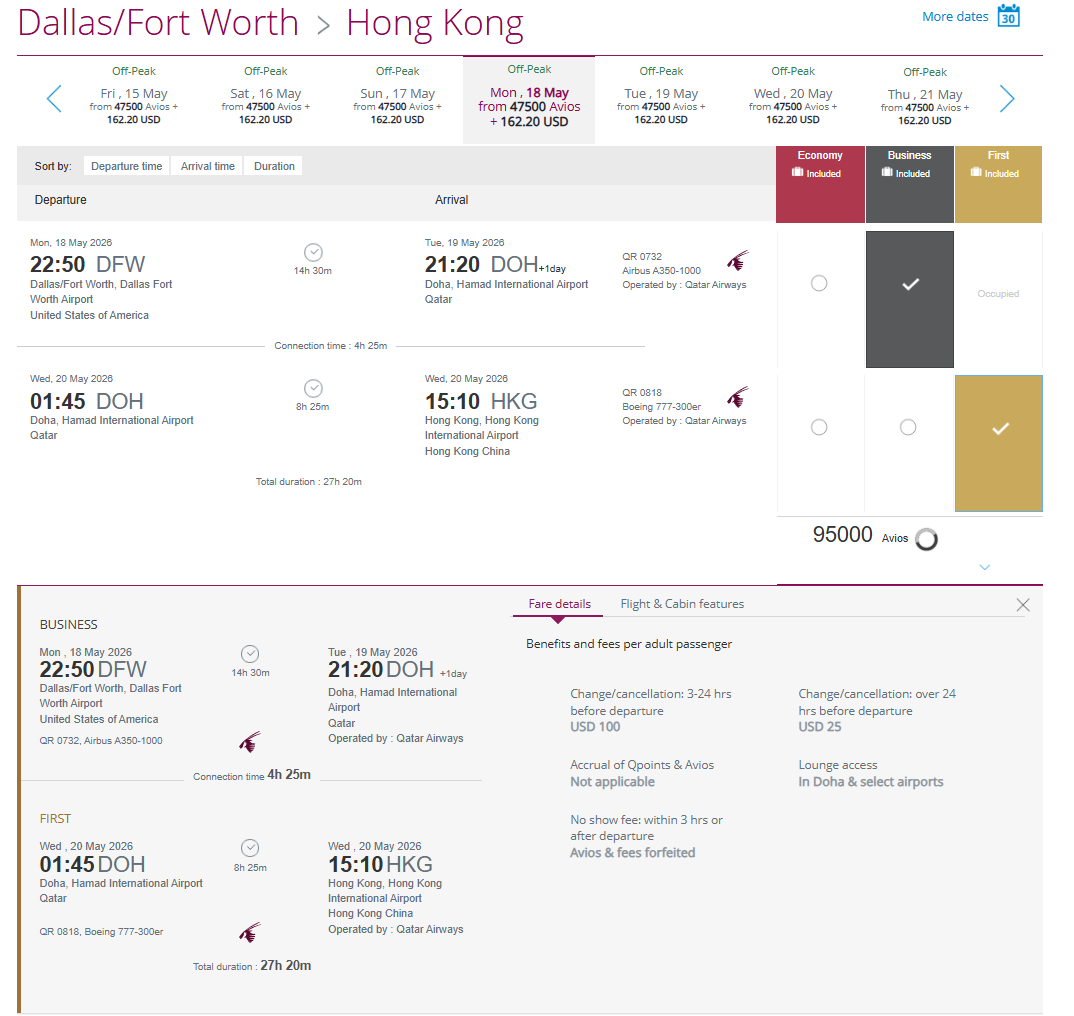The height and width of the screenshot is (1016, 1074).
Task: Click the FIRST heading in details panel
Action: click(55, 819)
